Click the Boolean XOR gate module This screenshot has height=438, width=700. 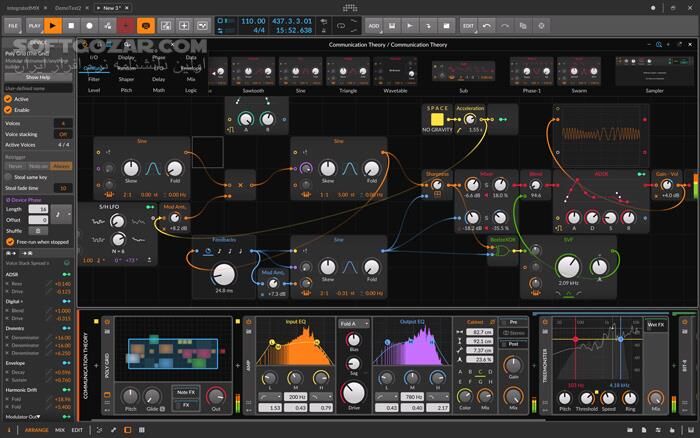[x=502, y=251]
